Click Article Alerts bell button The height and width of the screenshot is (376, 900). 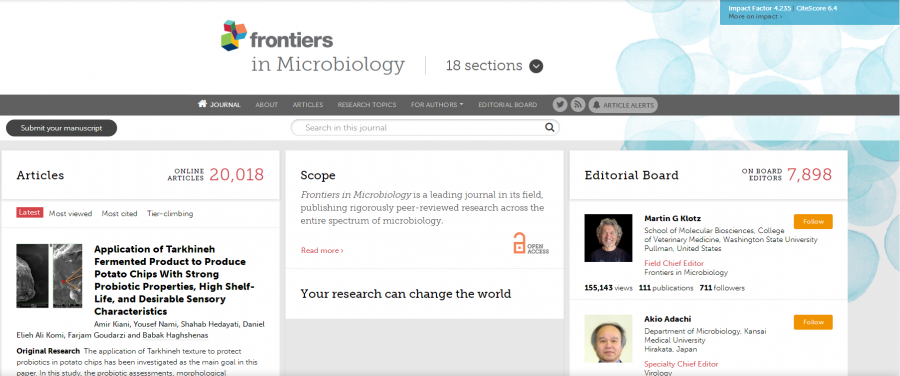[623, 105]
